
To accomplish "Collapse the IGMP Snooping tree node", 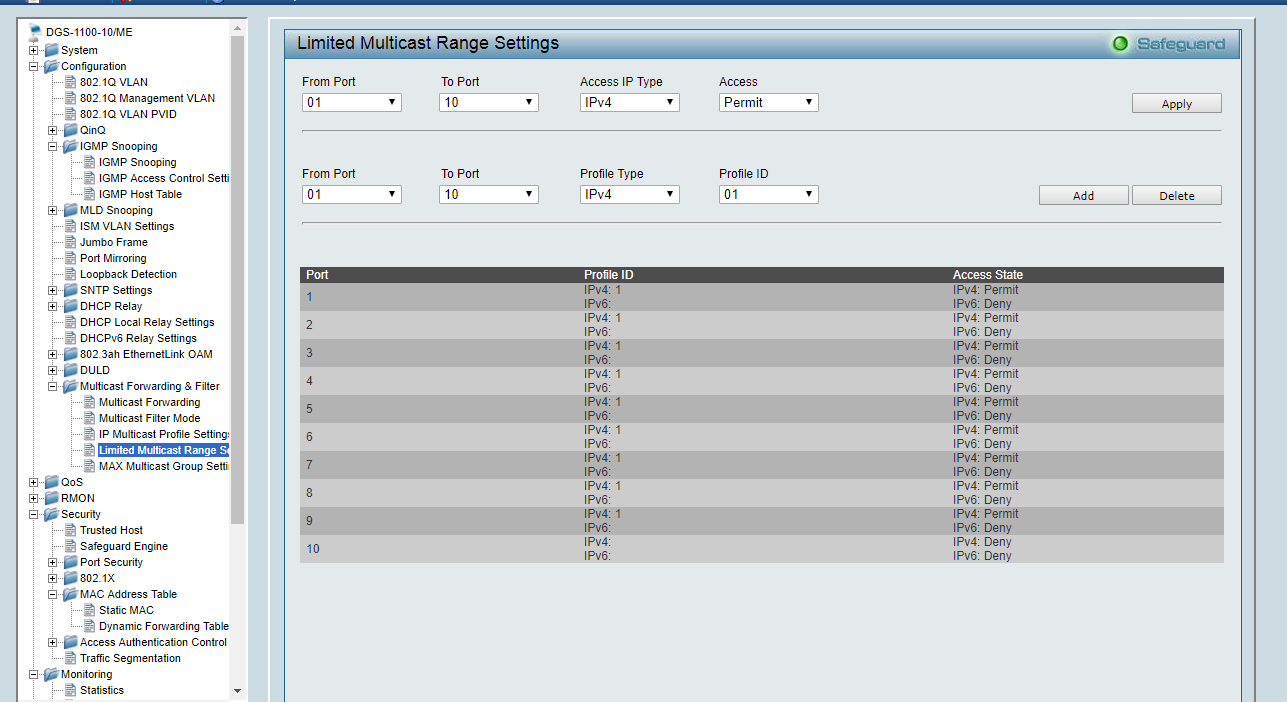I will click(53, 146).
